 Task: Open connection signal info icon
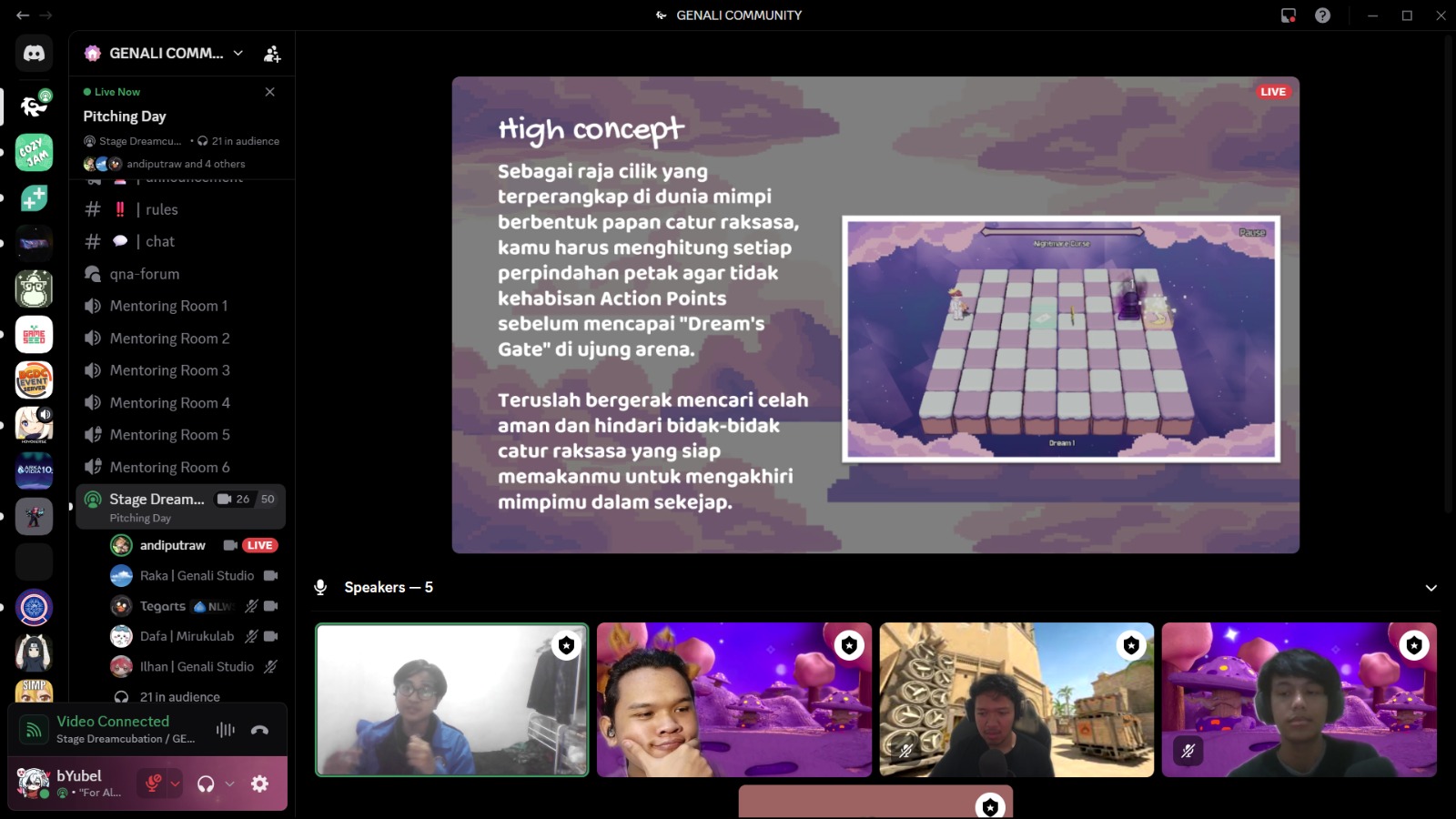tap(34, 730)
